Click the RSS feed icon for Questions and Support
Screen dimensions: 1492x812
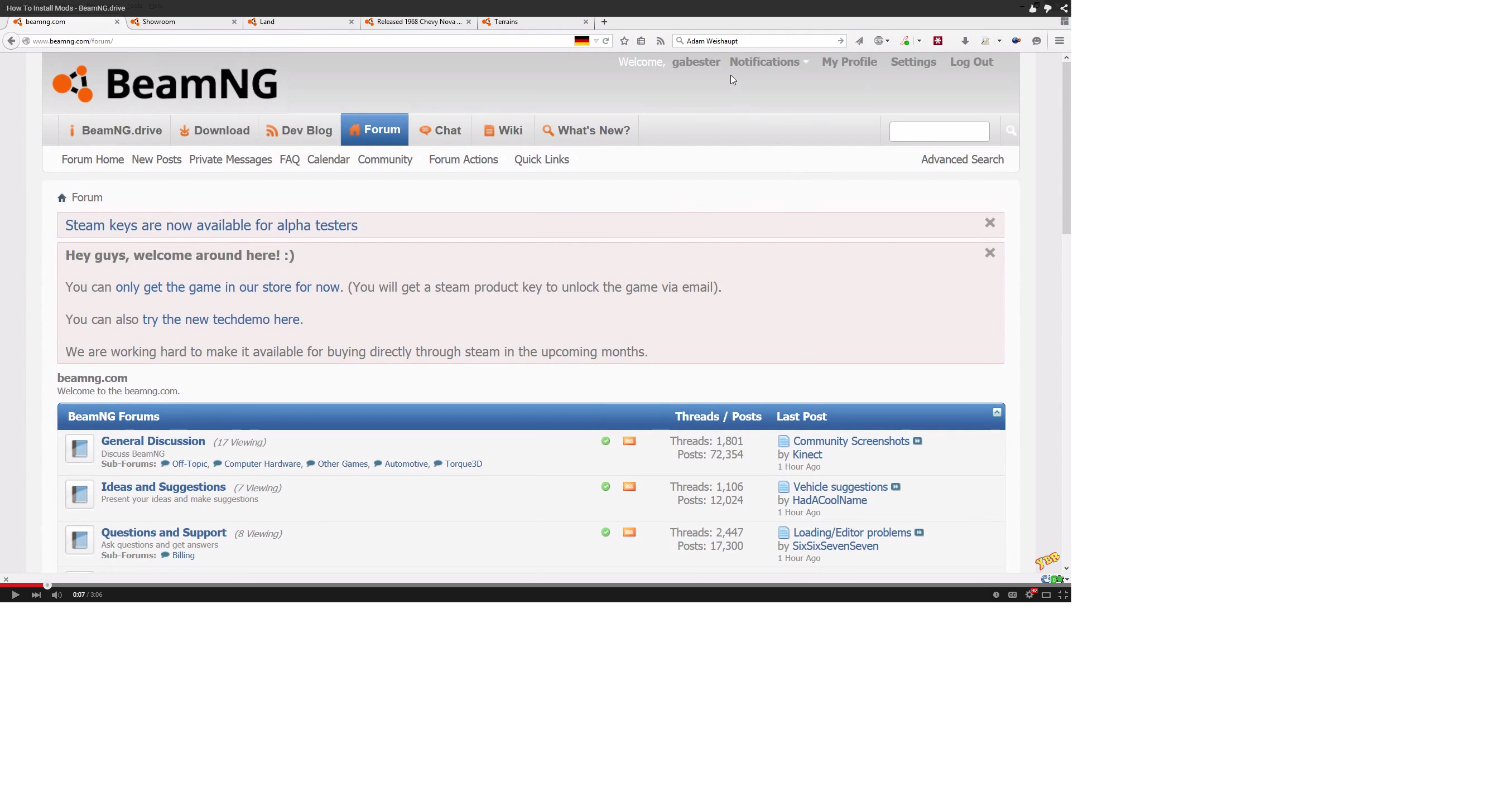[629, 533]
